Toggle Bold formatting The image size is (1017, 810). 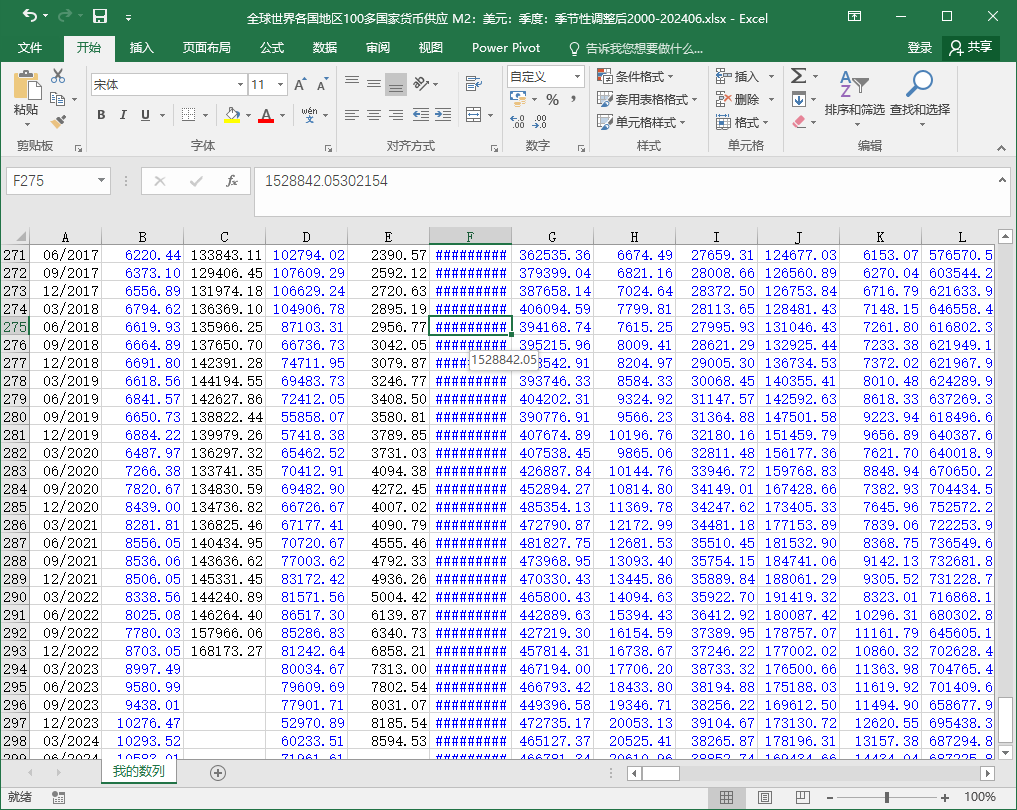(x=101, y=115)
